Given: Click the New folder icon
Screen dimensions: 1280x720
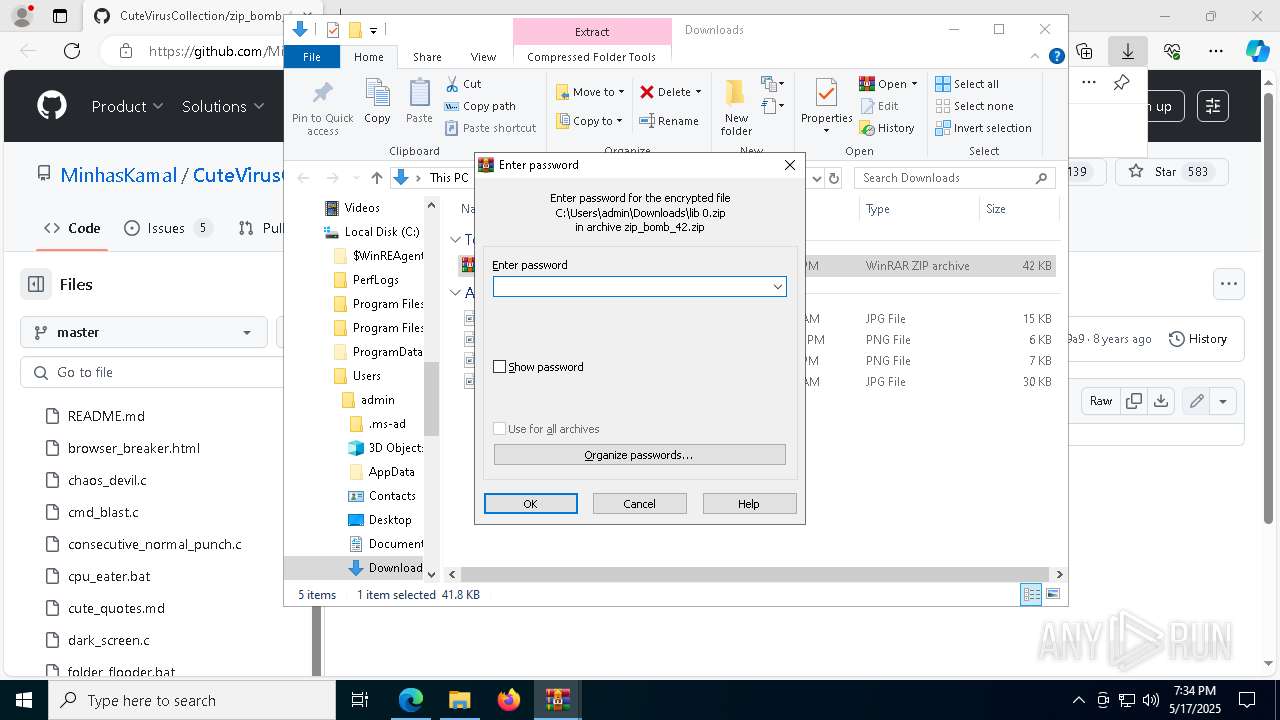Looking at the screenshot, I should pyautogui.click(x=736, y=93).
